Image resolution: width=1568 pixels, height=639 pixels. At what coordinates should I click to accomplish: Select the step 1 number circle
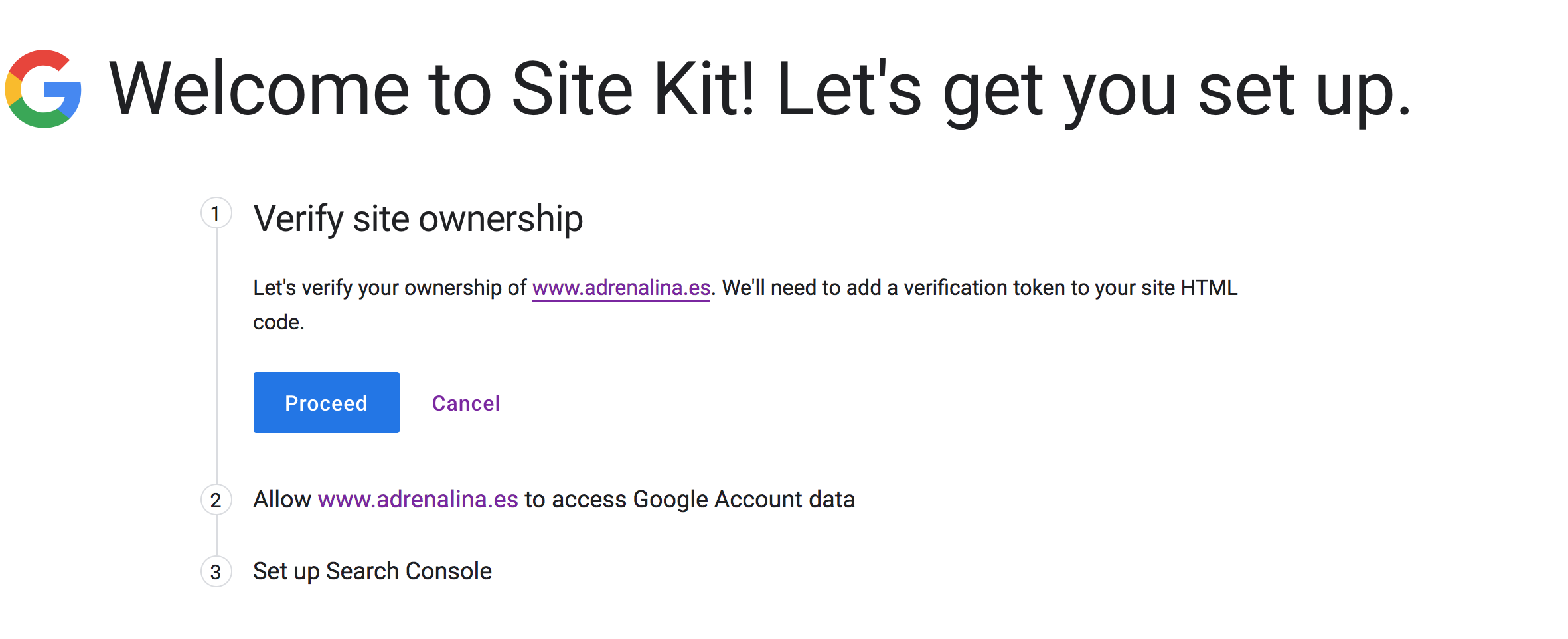216,213
